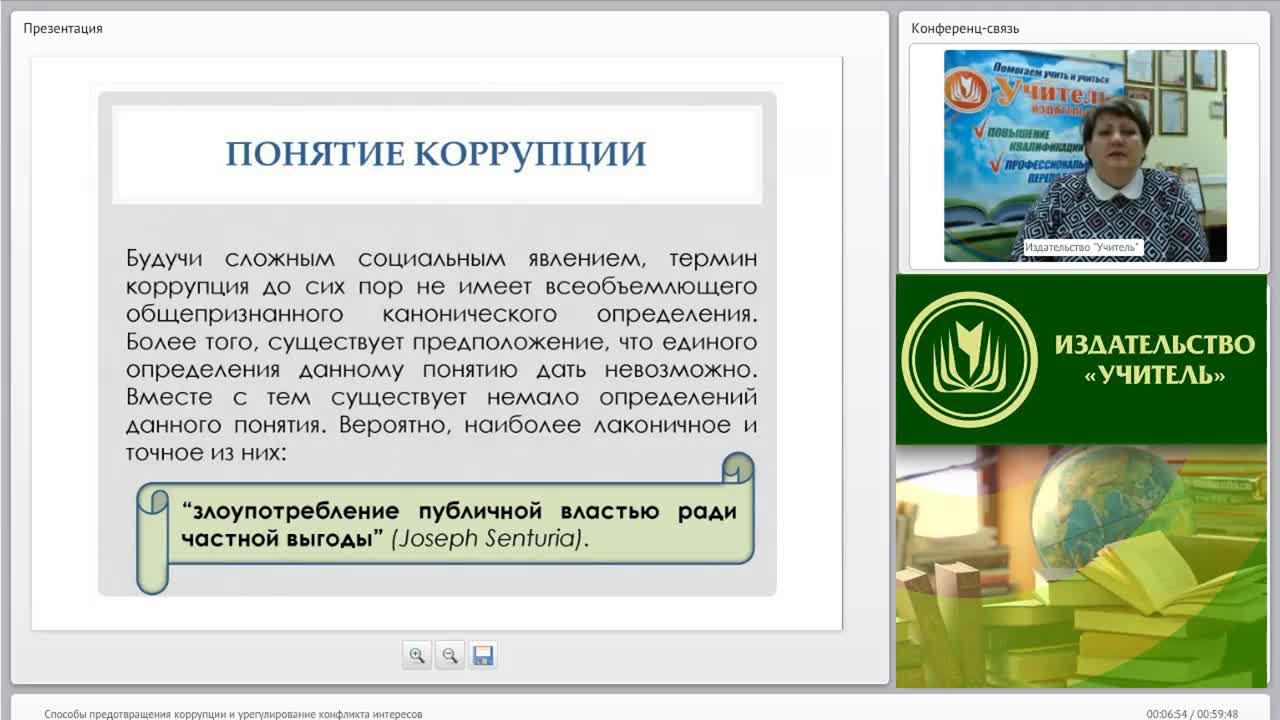Select the Конференц-связь panel title
Viewport: 1280px width, 720px height.
pos(965,28)
